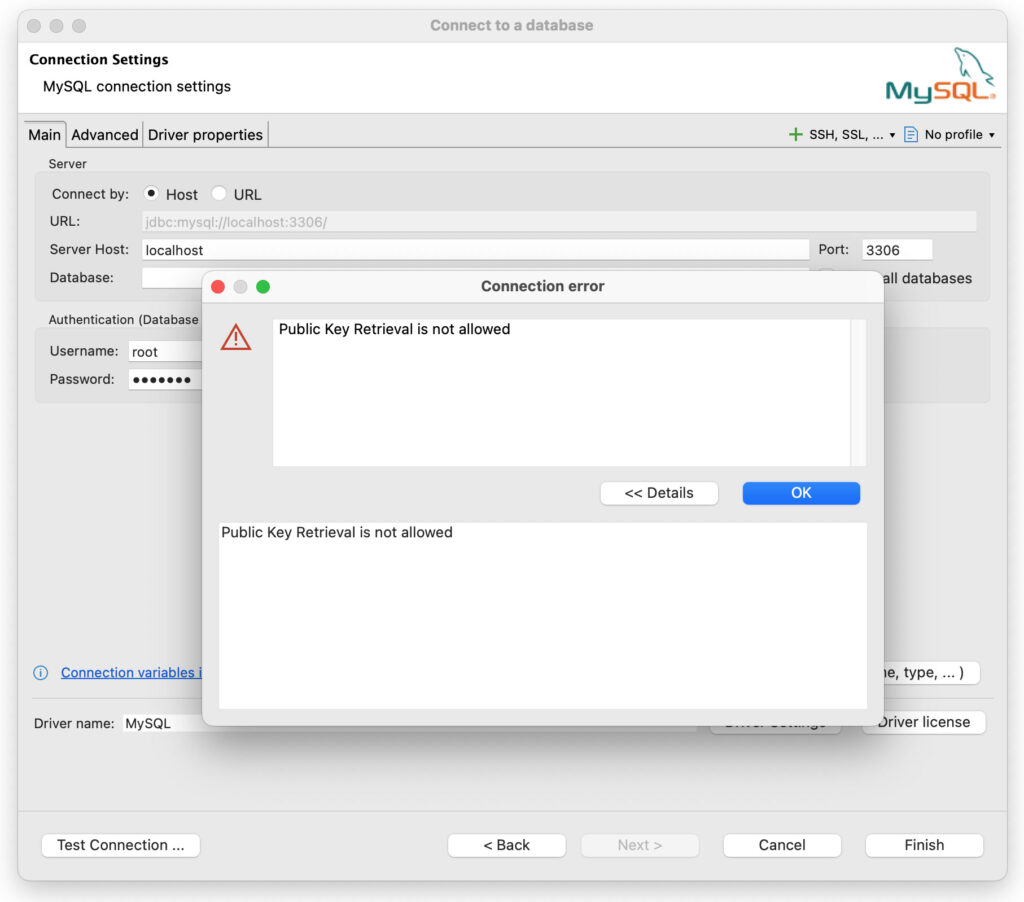Click the Driver license button

[923, 722]
